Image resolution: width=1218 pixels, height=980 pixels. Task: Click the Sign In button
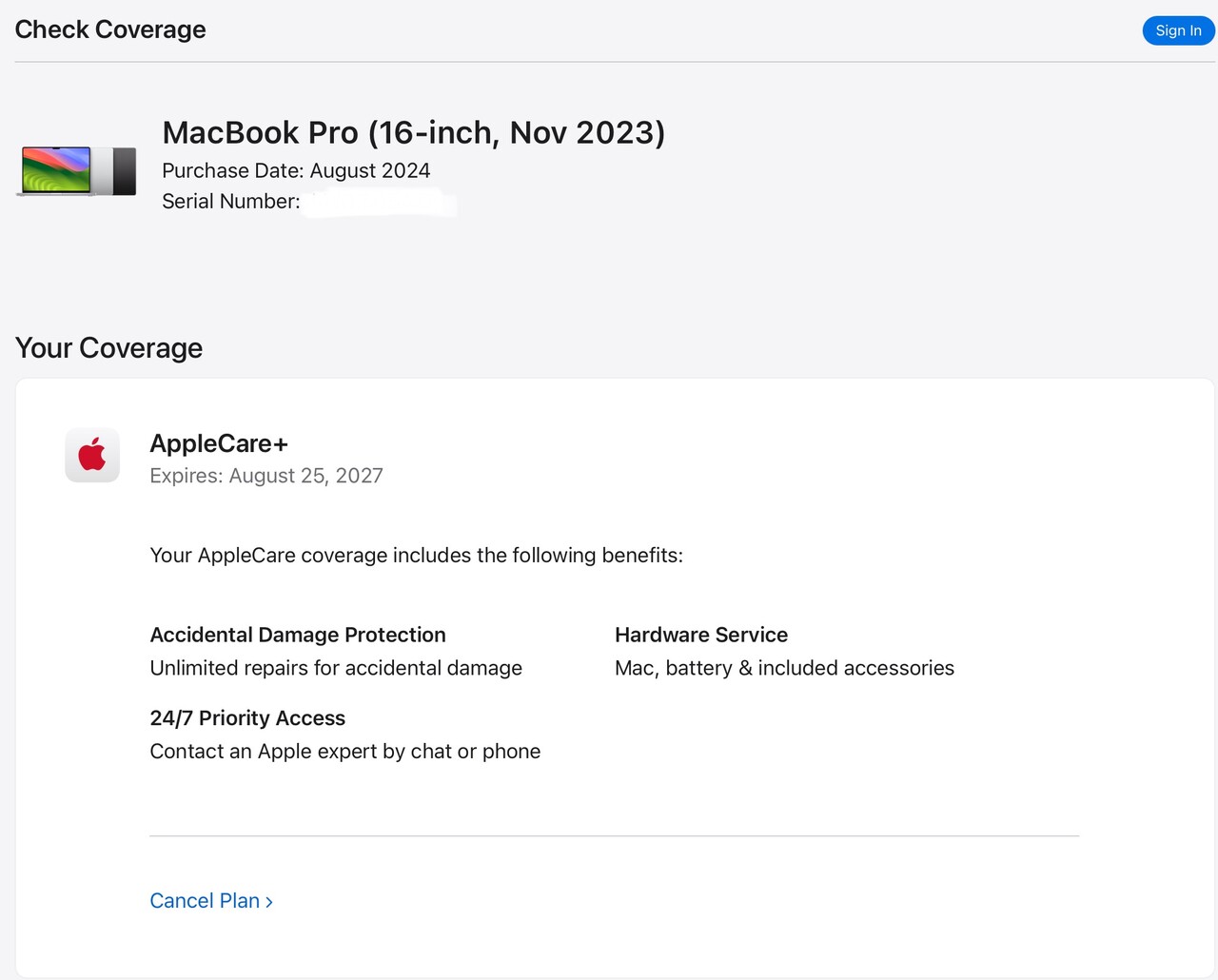point(1178,30)
